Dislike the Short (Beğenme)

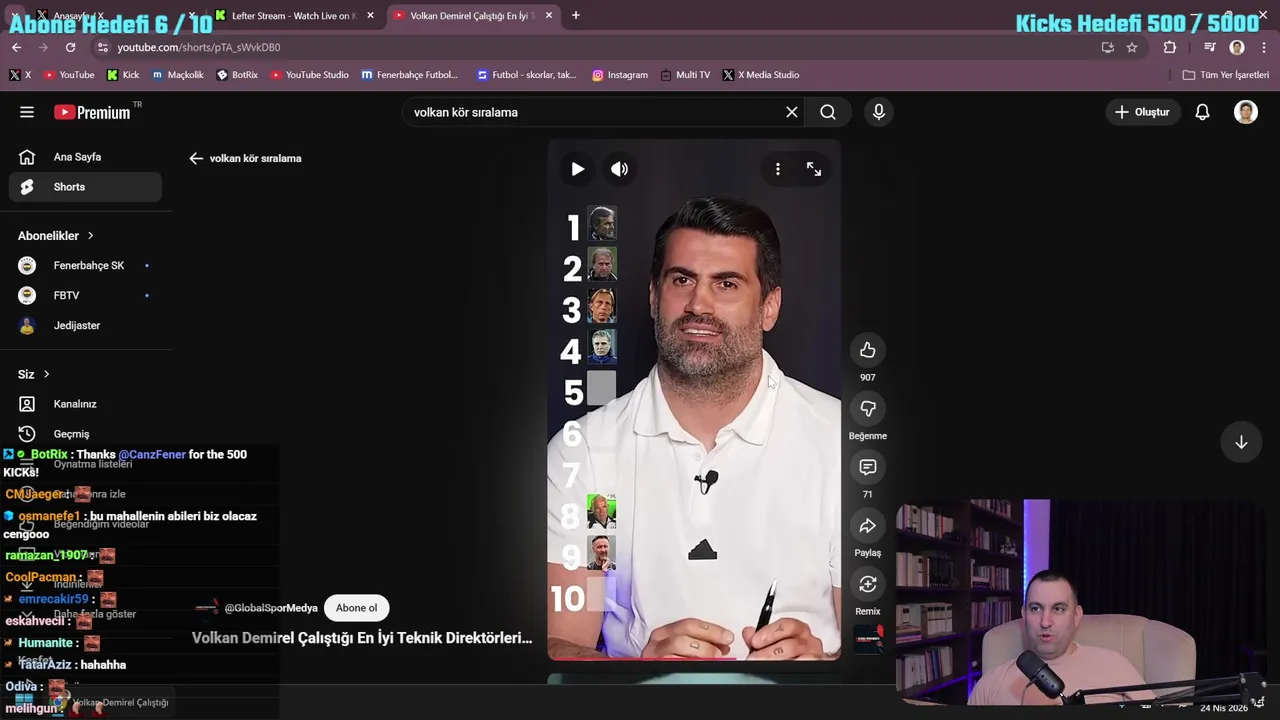868,408
